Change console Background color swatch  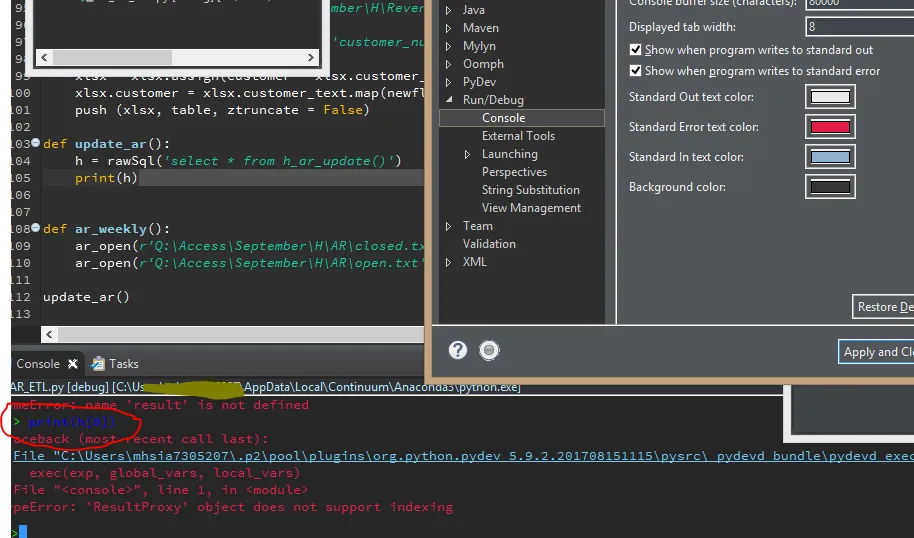click(x=830, y=187)
